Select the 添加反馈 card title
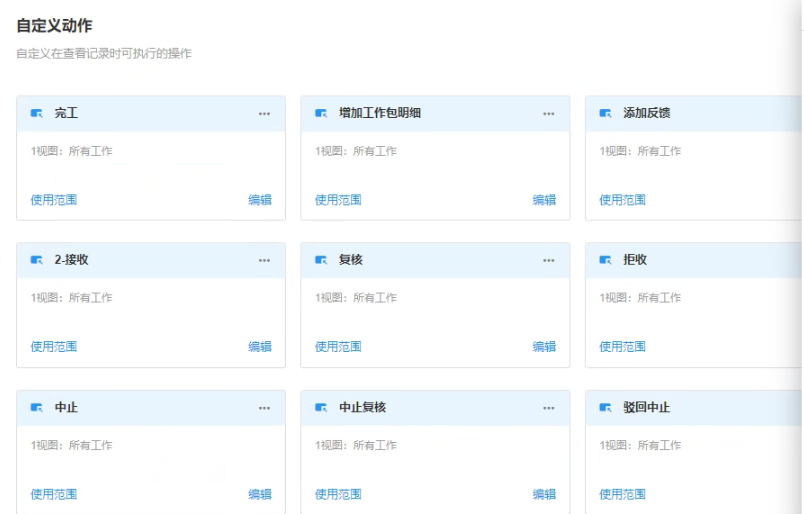Image resolution: width=804 pixels, height=514 pixels. [646, 114]
